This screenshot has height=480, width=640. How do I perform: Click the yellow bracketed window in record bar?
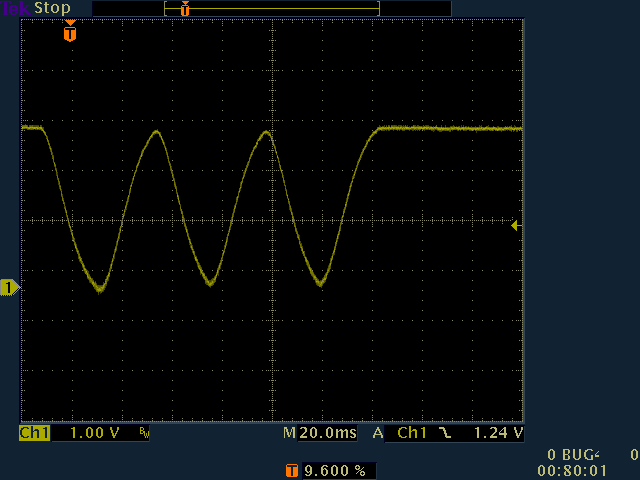click(x=272, y=8)
